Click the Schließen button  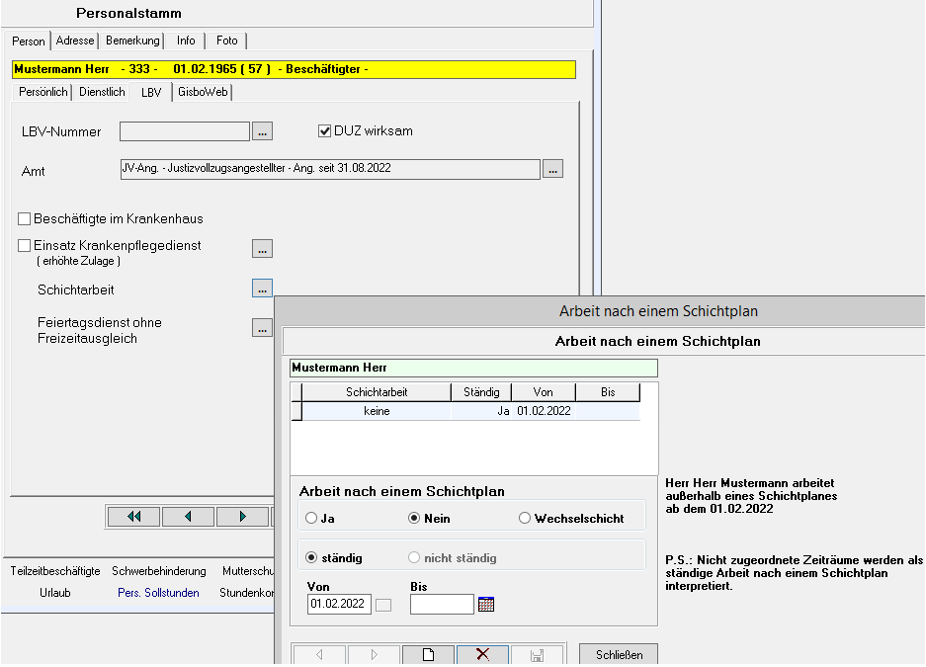point(619,655)
